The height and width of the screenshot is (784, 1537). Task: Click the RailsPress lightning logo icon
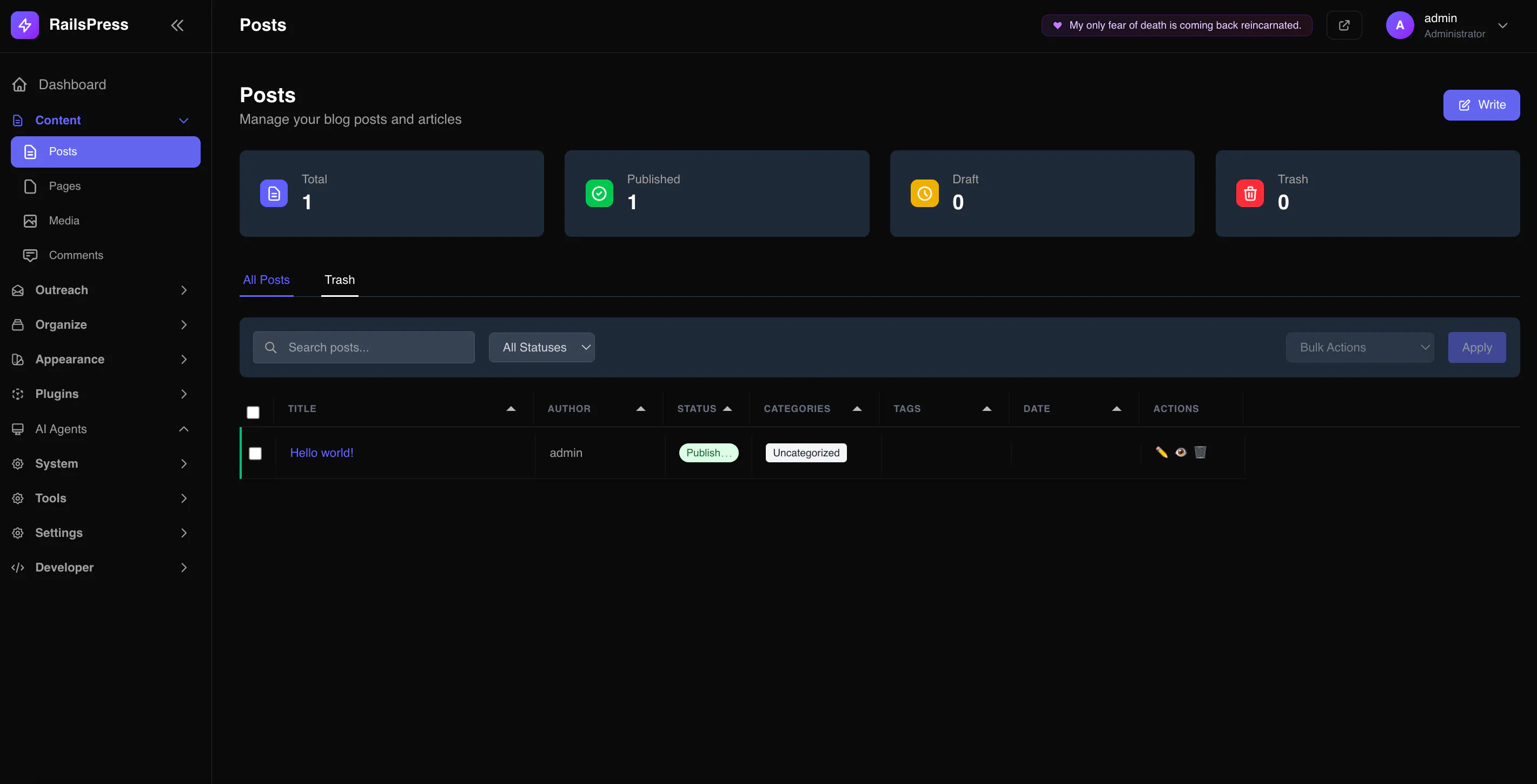[x=24, y=25]
